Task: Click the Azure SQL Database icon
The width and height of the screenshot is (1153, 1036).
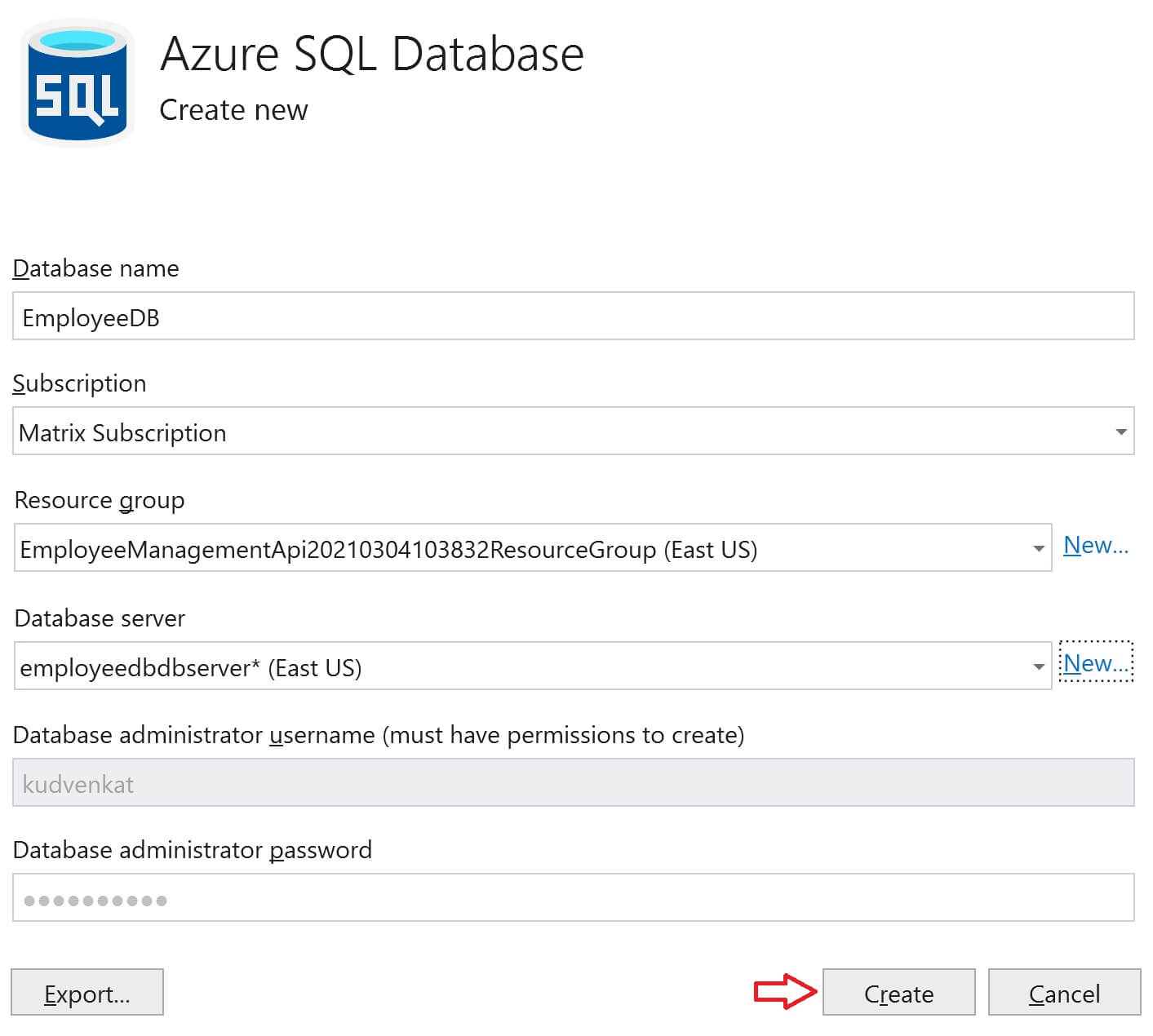Action: tap(78, 83)
